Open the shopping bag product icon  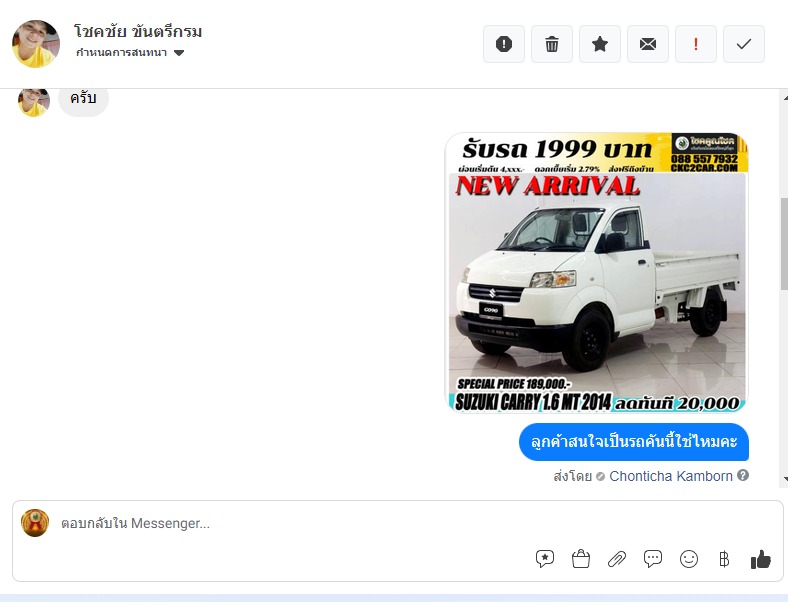pos(581,559)
